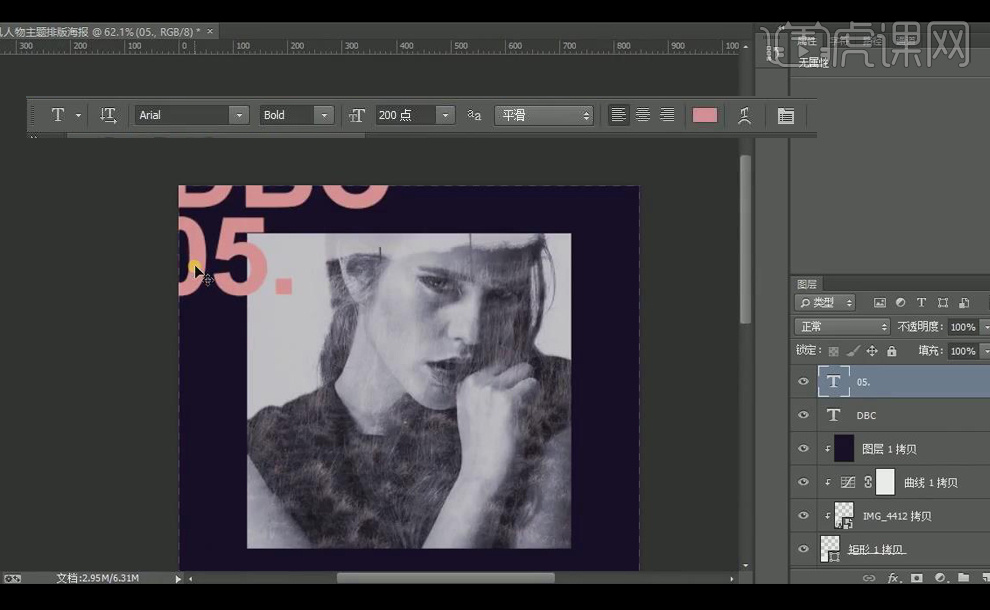Screen dimensions: 990x610
Task: Right-align the text
Action: click(667, 115)
